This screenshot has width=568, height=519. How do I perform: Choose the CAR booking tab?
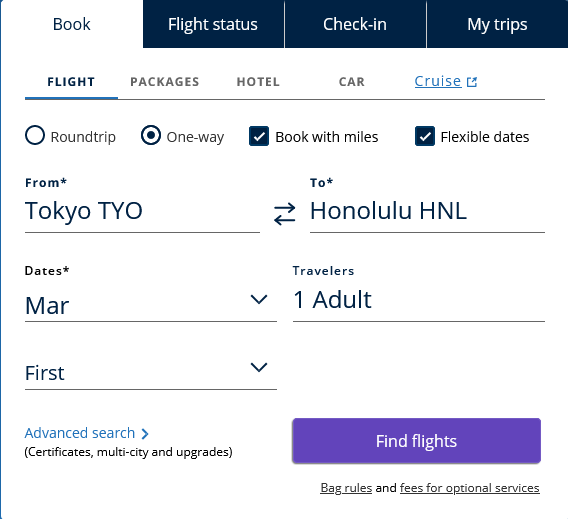pos(352,82)
